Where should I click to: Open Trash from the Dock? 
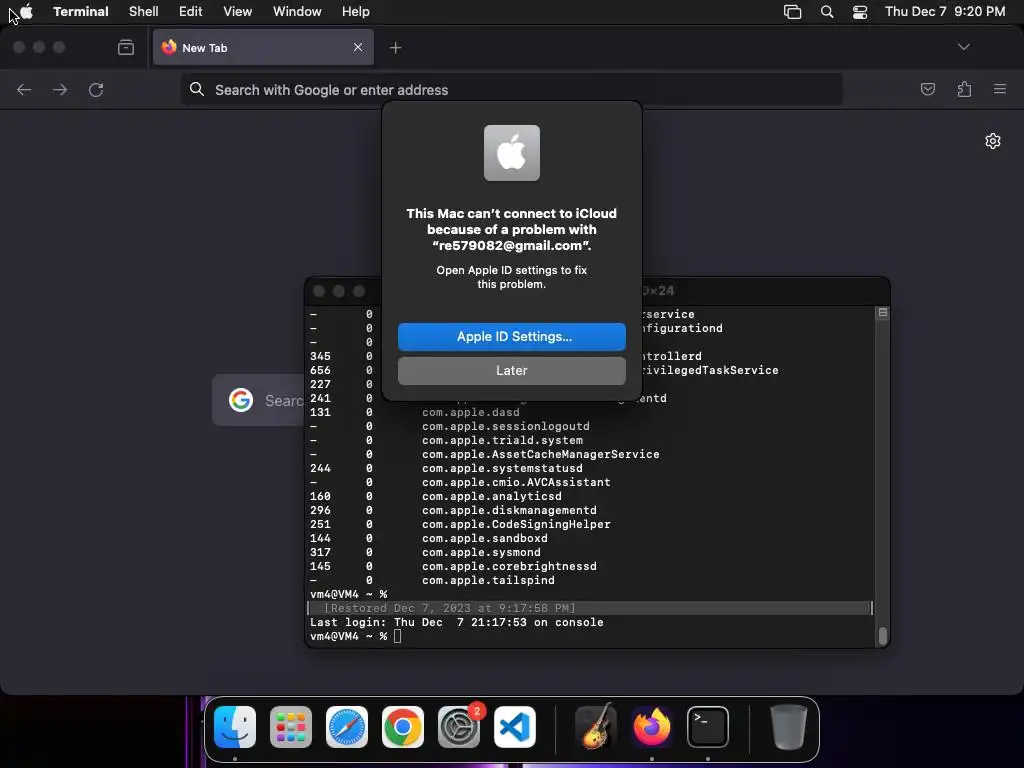coord(788,727)
